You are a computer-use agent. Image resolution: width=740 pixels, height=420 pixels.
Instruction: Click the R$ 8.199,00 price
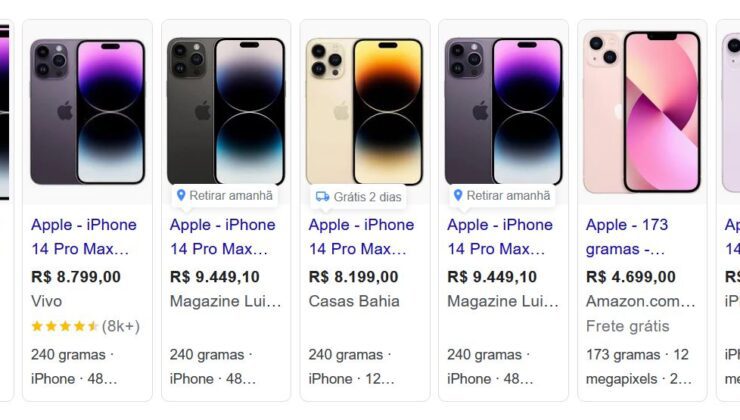pyautogui.click(x=353, y=277)
